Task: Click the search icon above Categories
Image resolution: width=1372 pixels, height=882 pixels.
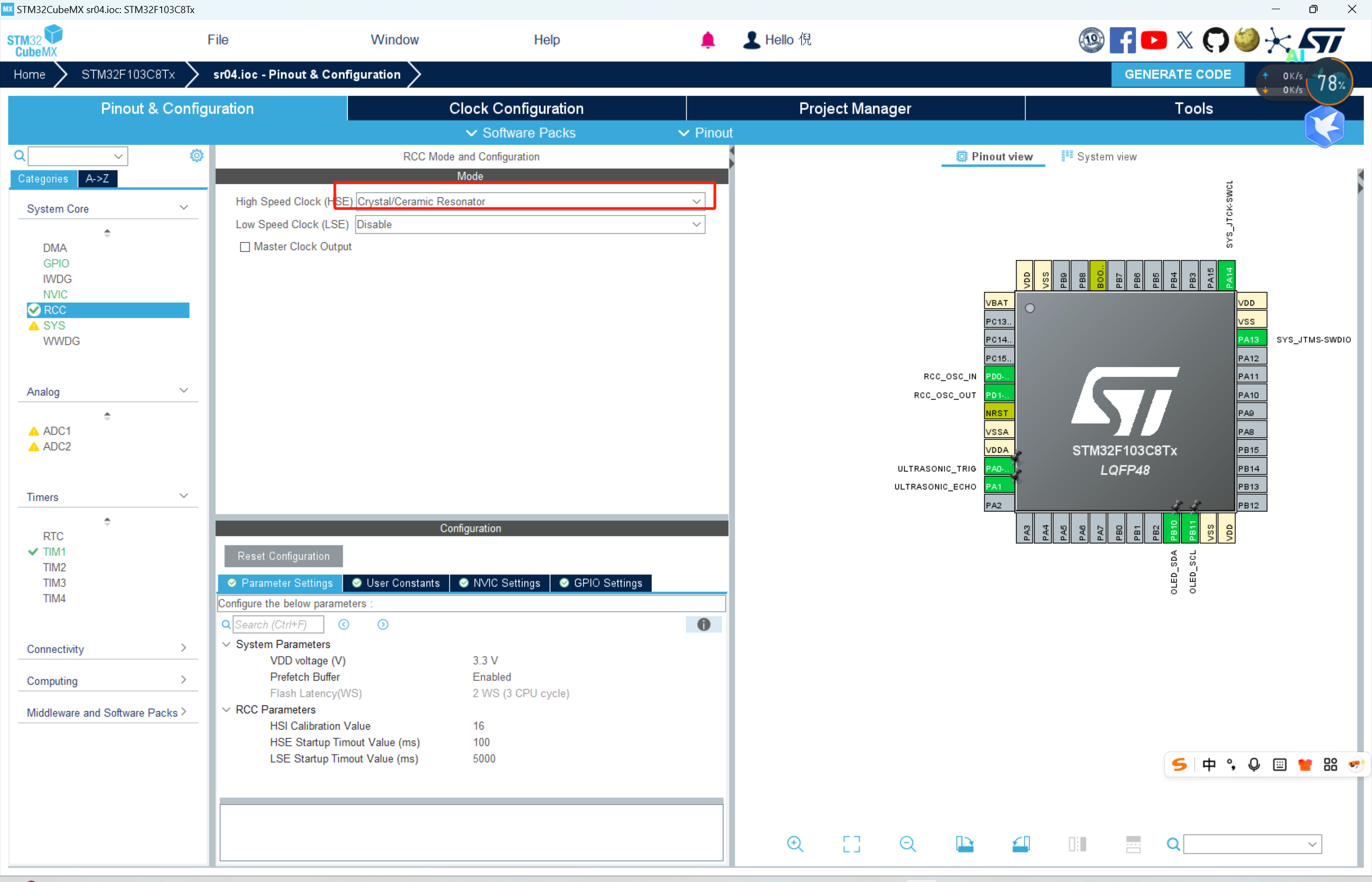Action: click(x=20, y=156)
